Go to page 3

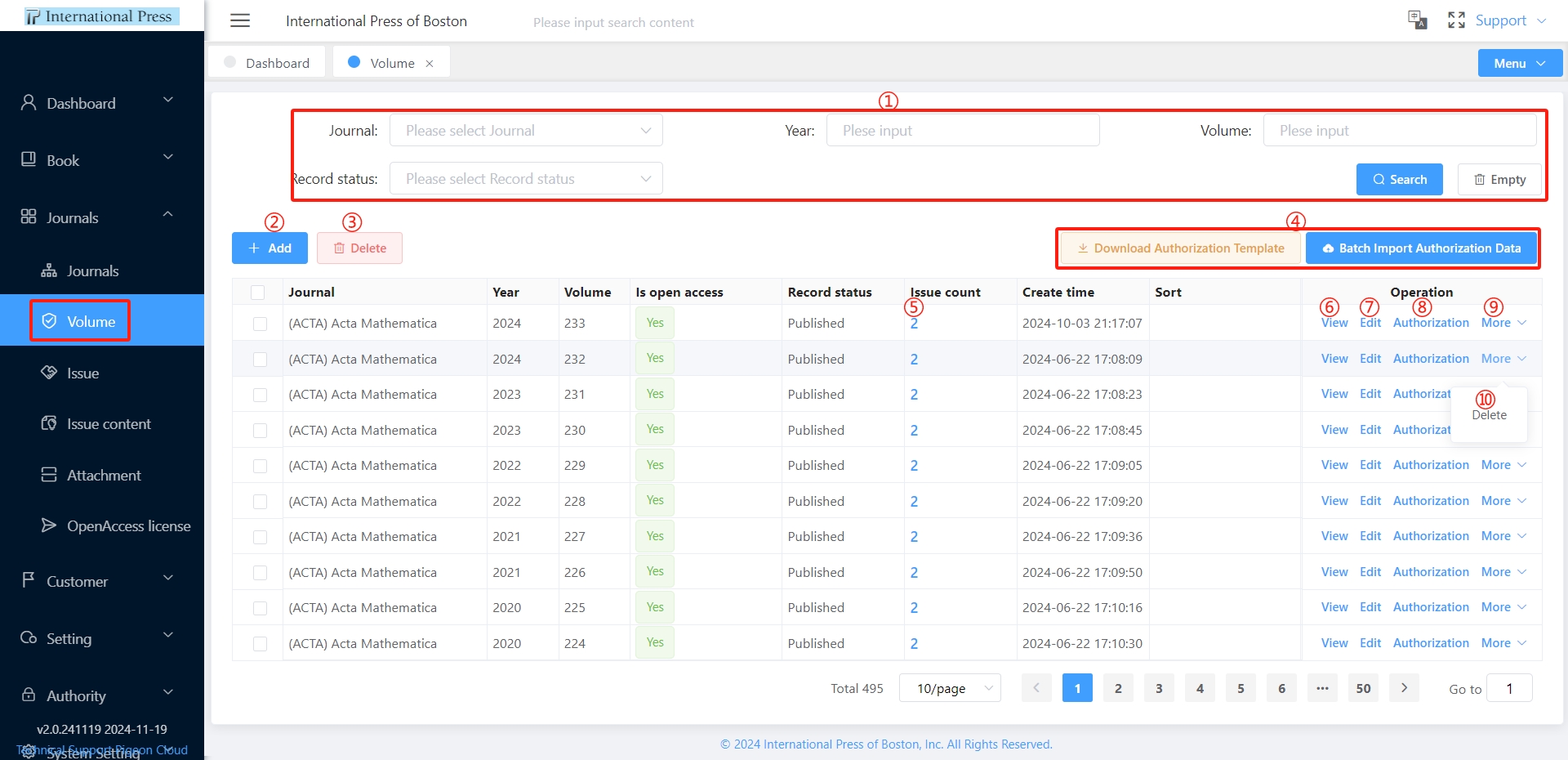click(1159, 688)
